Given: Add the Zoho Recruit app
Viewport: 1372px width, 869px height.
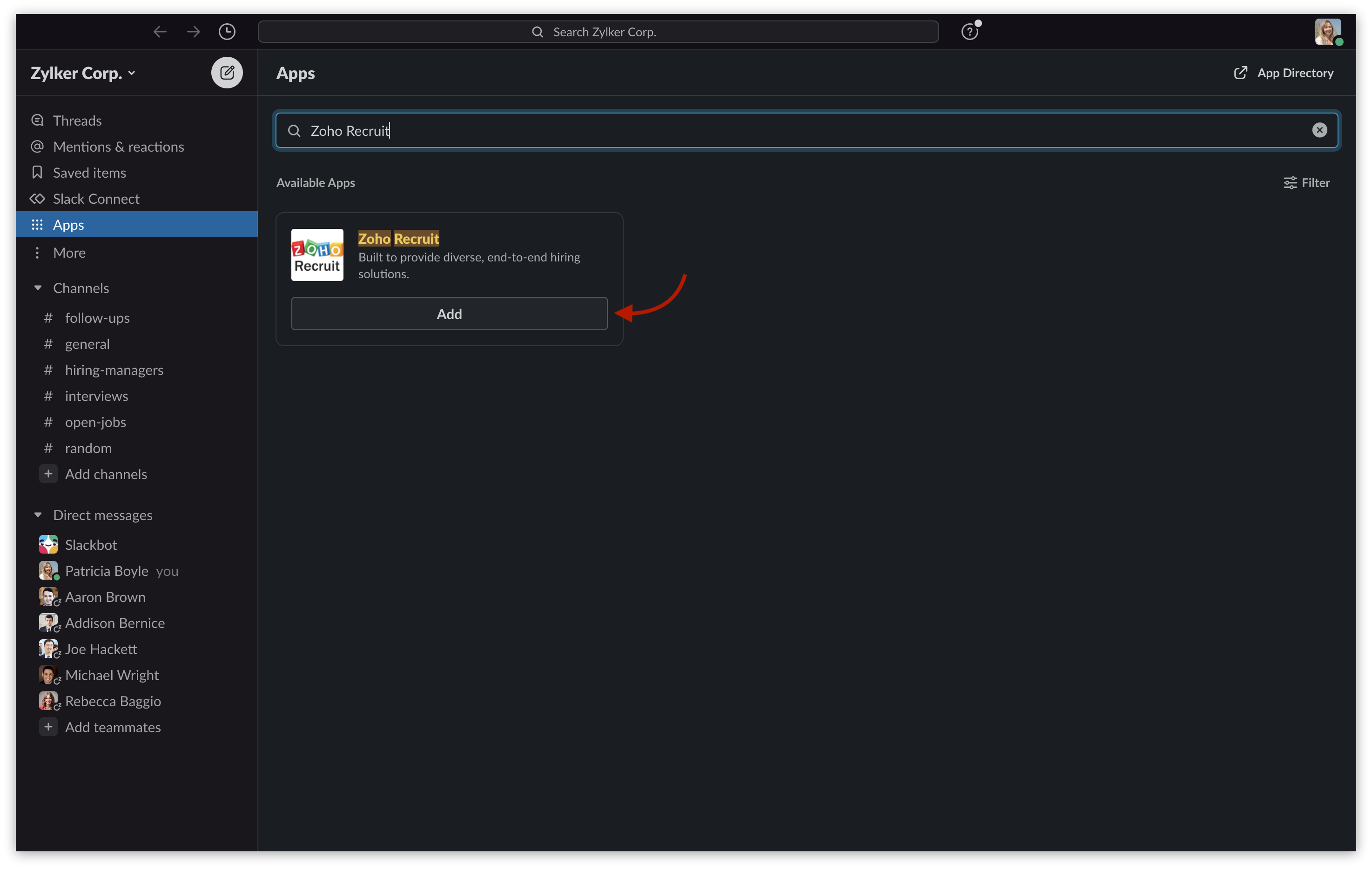Looking at the screenshot, I should point(449,314).
